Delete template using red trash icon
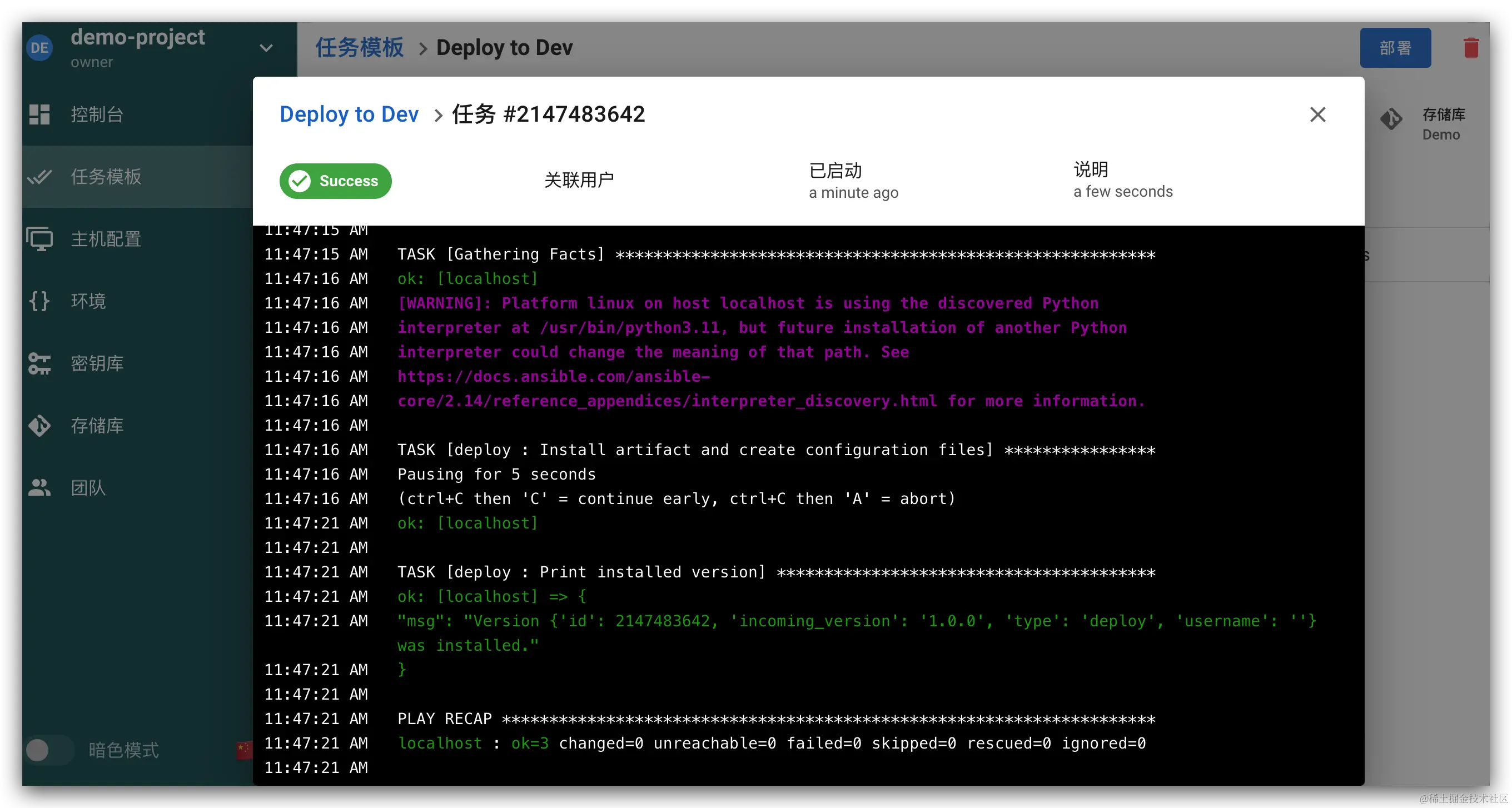This screenshot has height=808, width=1512. [1471, 48]
